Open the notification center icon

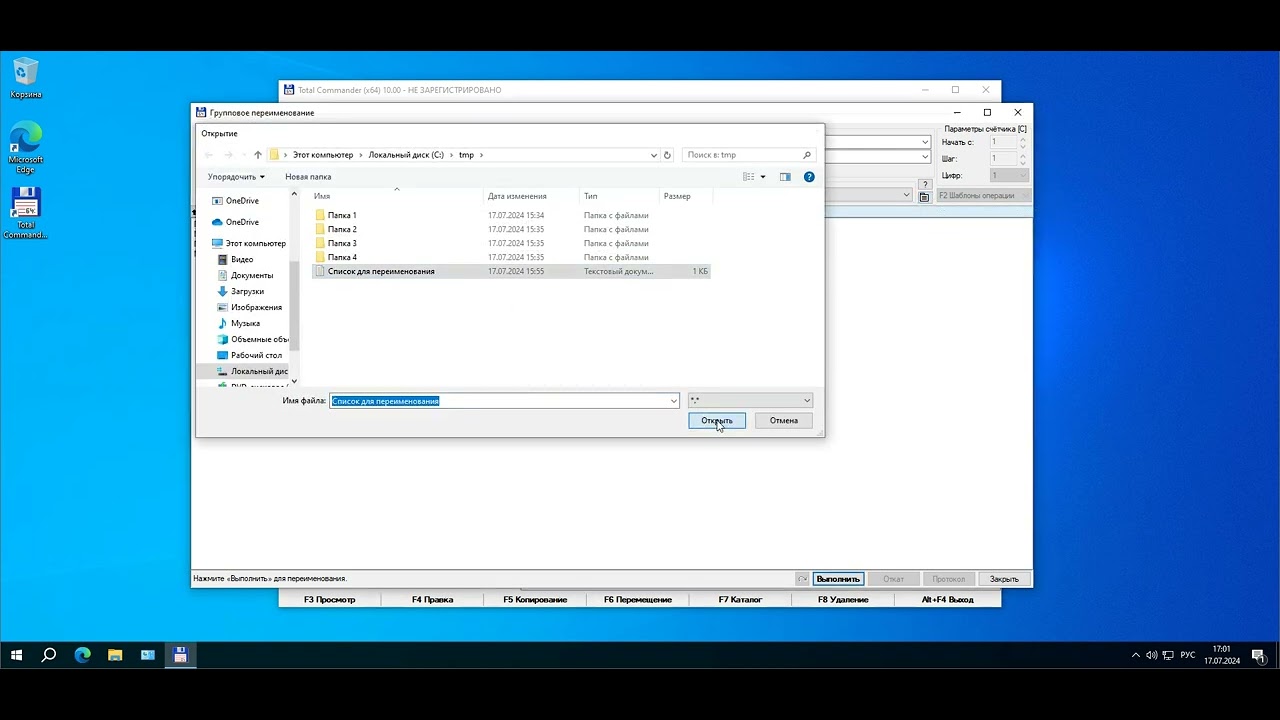coord(1260,655)
